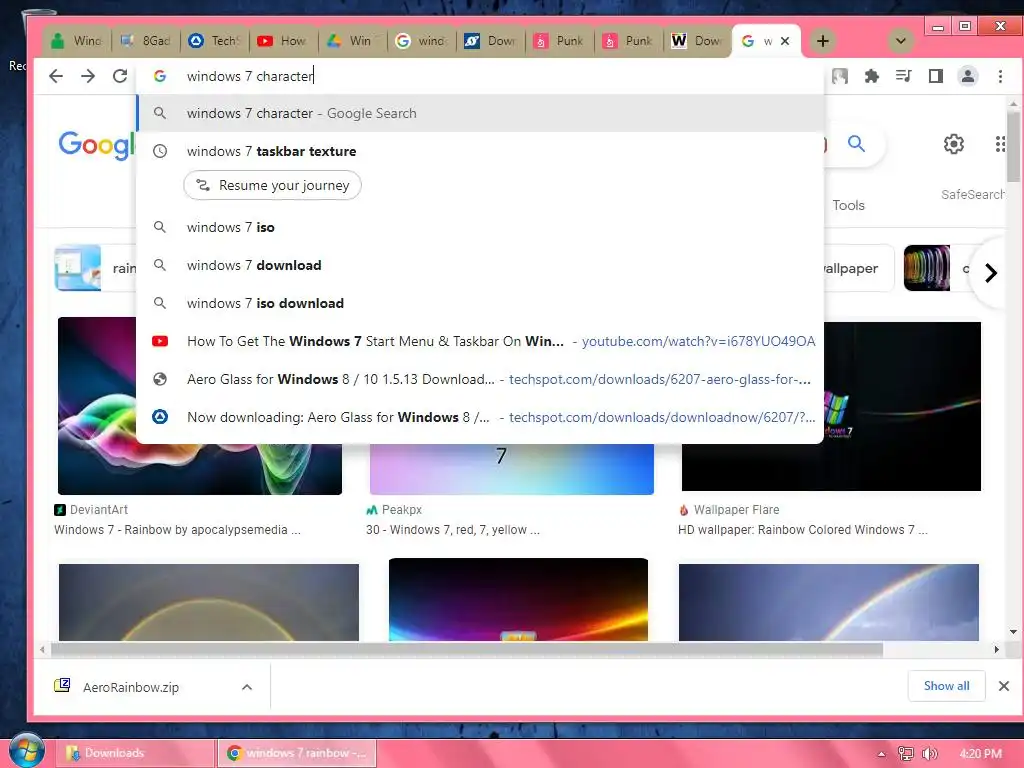Open the tab search dropdown chevron
1024x768 pixels.
[901, 41]
